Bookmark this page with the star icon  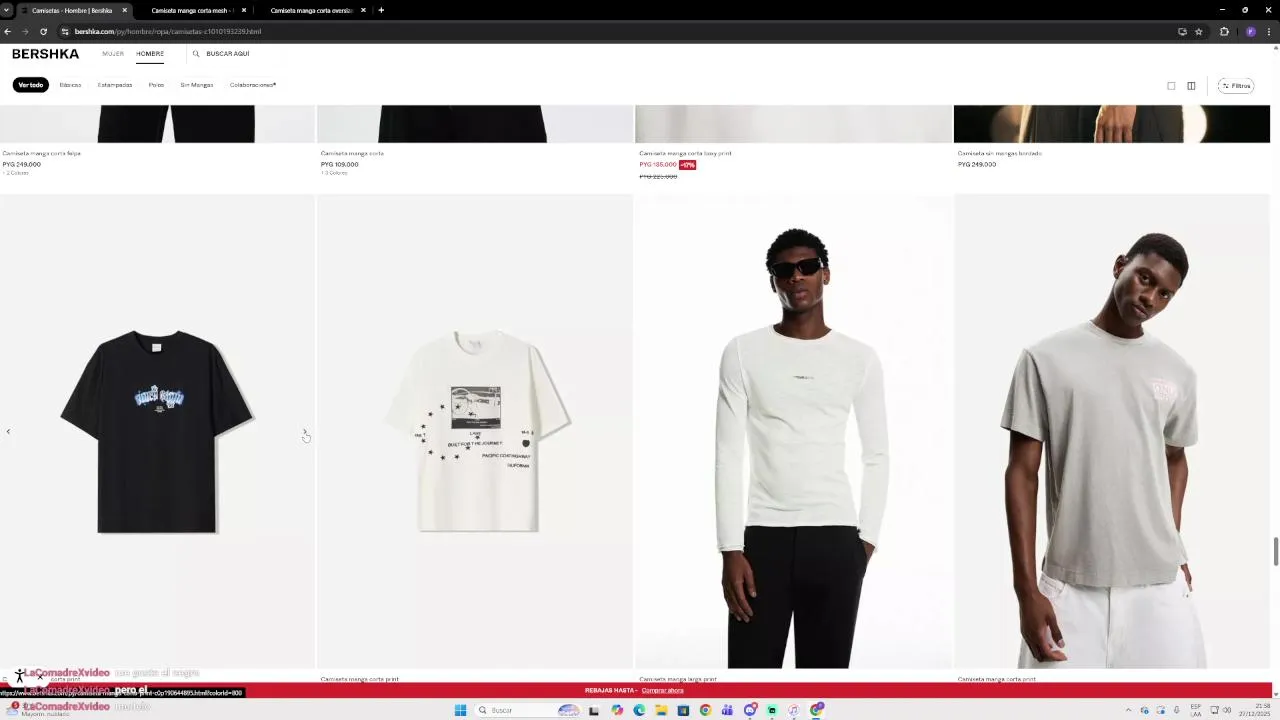pyautogui.click(x=1198, y=31)
